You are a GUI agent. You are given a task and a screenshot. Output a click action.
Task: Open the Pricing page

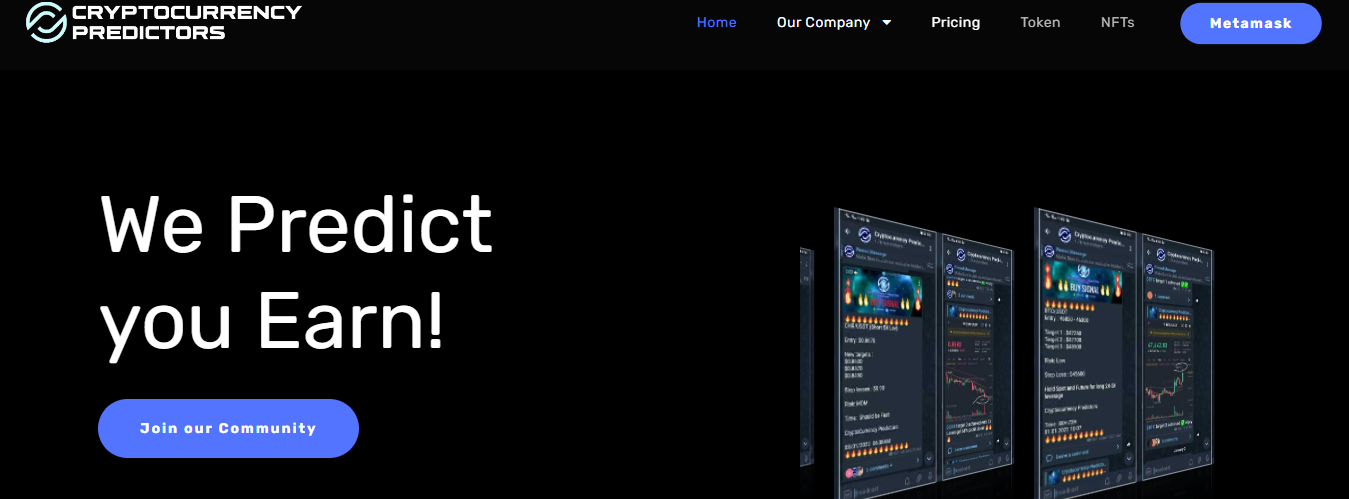click(955, 22)
